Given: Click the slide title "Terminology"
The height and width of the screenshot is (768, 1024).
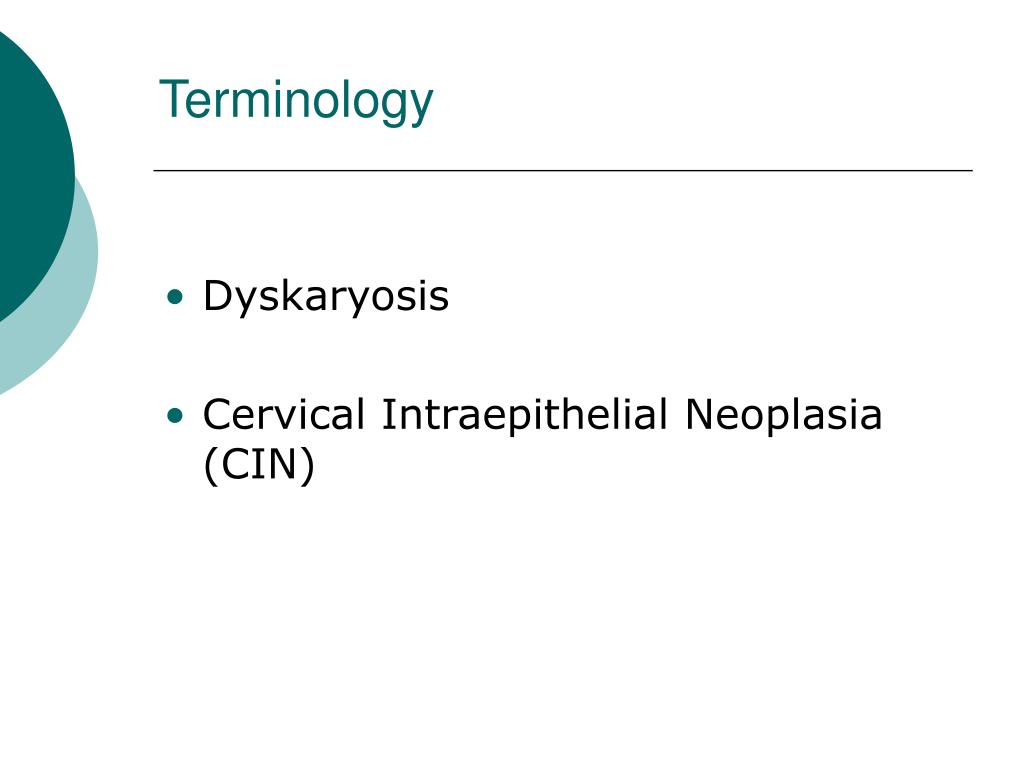Looking at the screenshot, I should pos(296,100).
